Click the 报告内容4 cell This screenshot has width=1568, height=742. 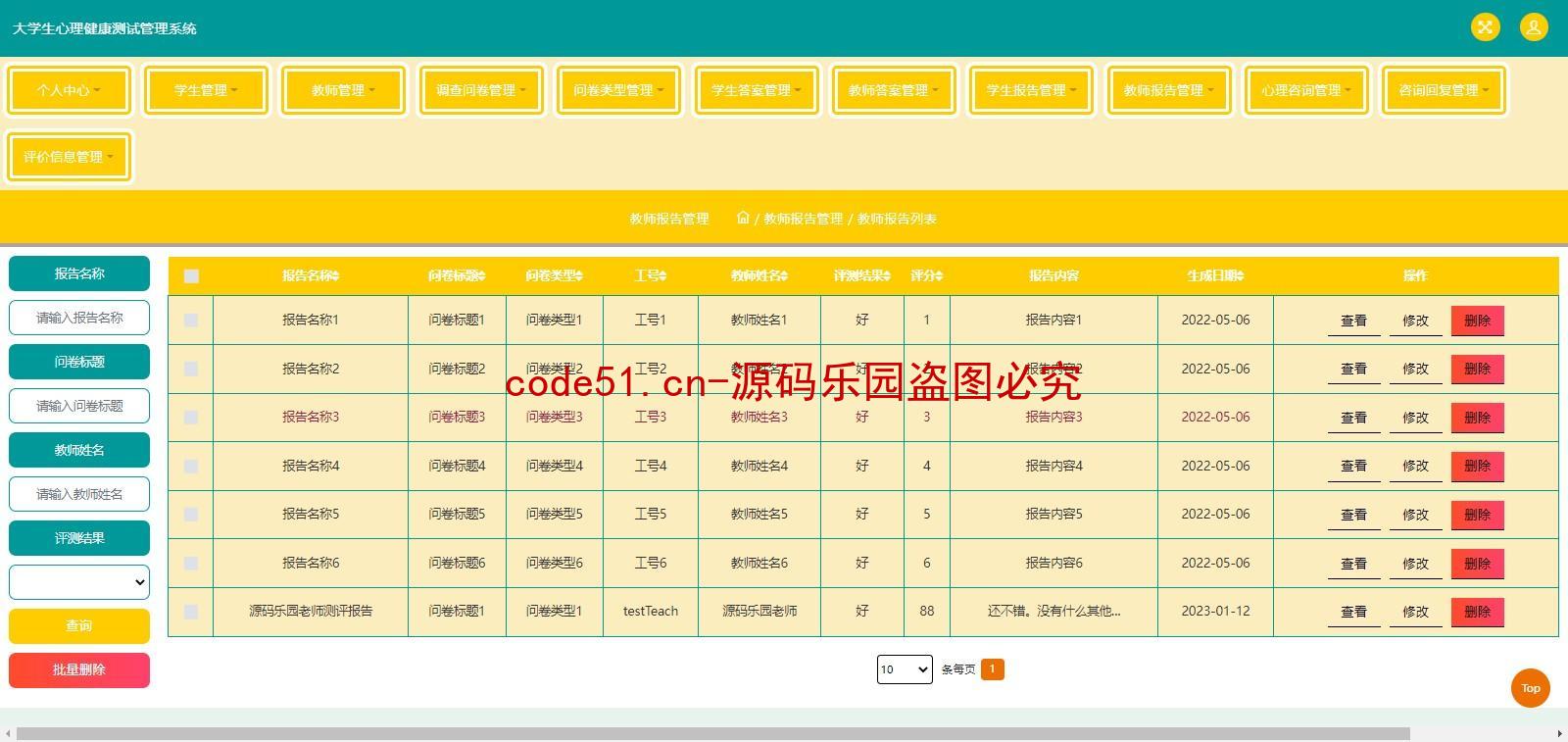pos(1053,466)
